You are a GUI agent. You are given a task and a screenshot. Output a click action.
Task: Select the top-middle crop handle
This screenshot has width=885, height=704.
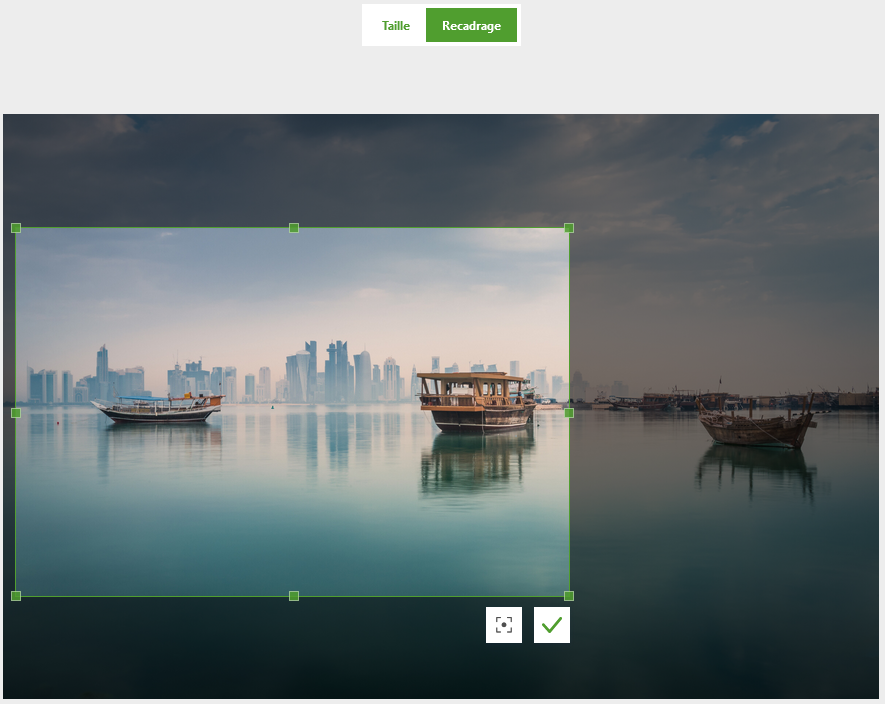294,228
